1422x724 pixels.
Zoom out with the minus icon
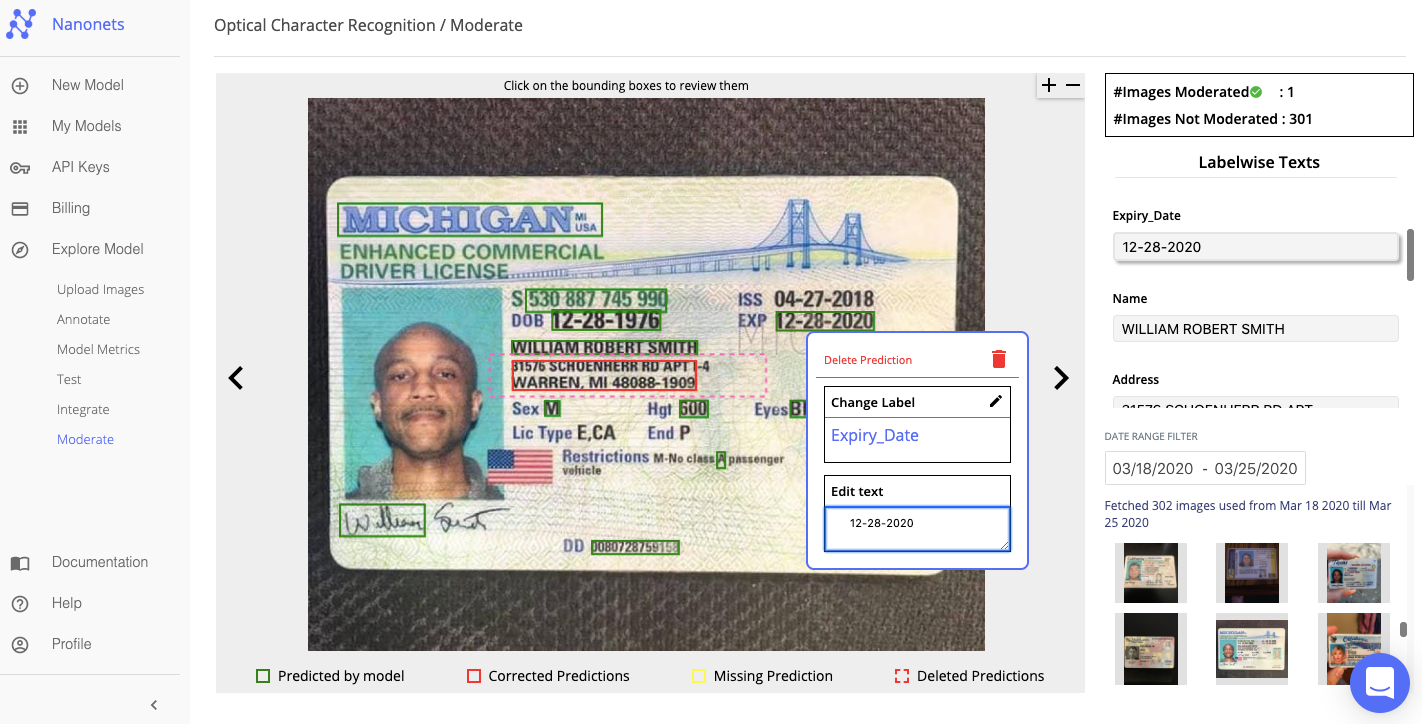[x=1073, y=86]
